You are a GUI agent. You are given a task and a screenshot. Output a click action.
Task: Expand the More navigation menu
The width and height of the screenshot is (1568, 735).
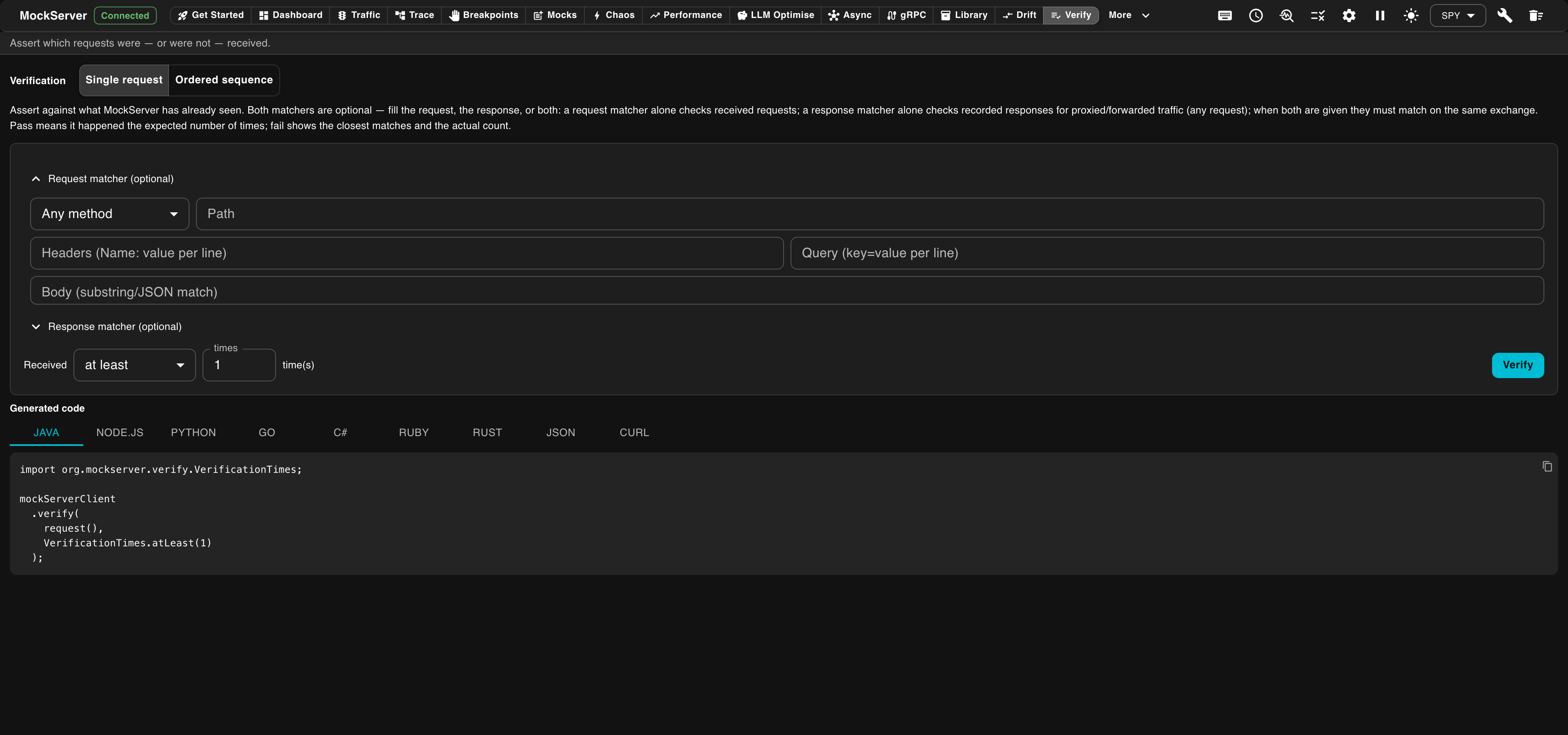click(1129, 15)
